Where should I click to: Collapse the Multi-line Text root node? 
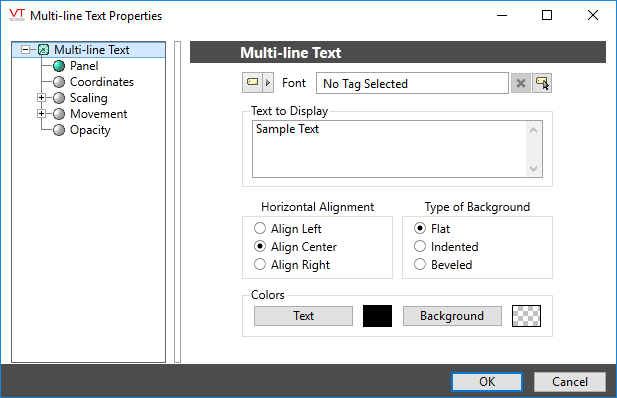(25, 50)
